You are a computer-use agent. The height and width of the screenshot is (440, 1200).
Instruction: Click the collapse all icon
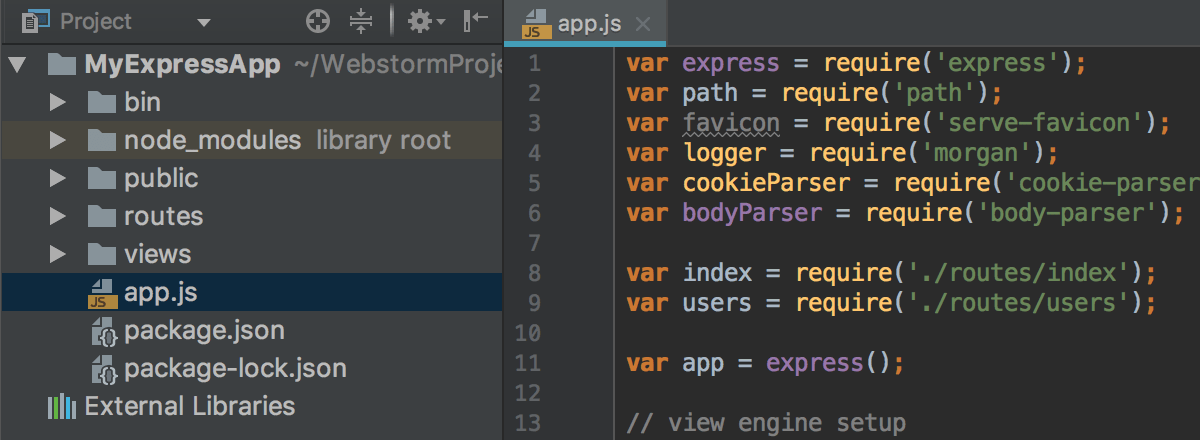(361, 21)
